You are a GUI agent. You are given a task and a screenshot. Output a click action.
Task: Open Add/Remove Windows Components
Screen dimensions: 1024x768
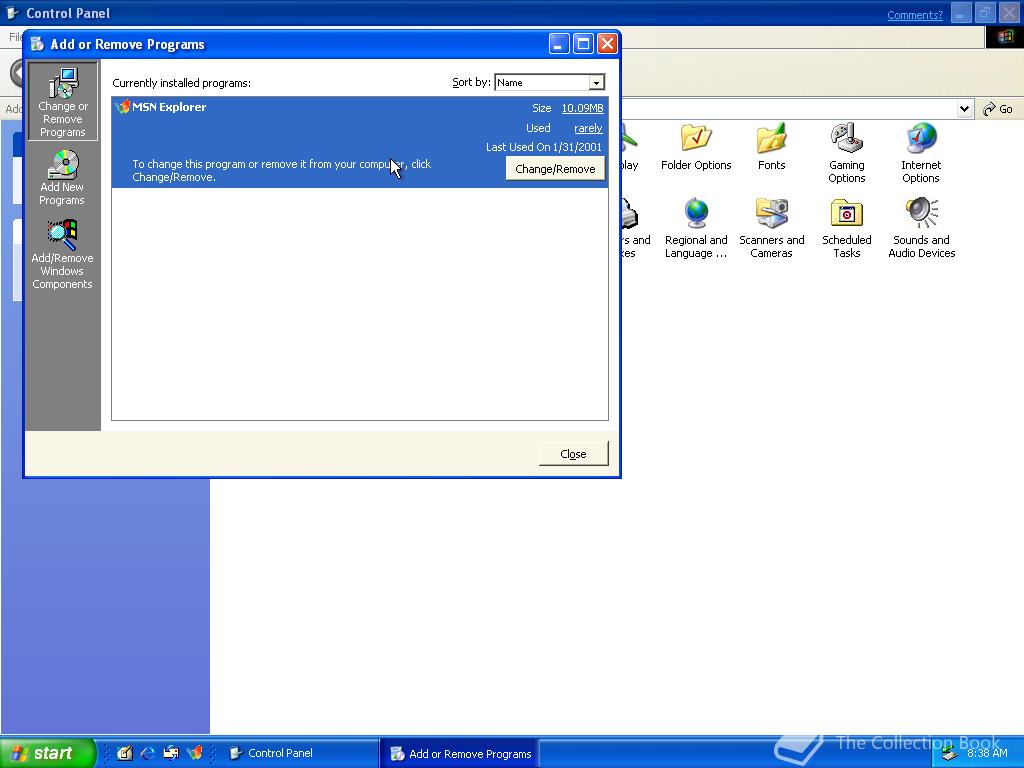tap(62, 255)
